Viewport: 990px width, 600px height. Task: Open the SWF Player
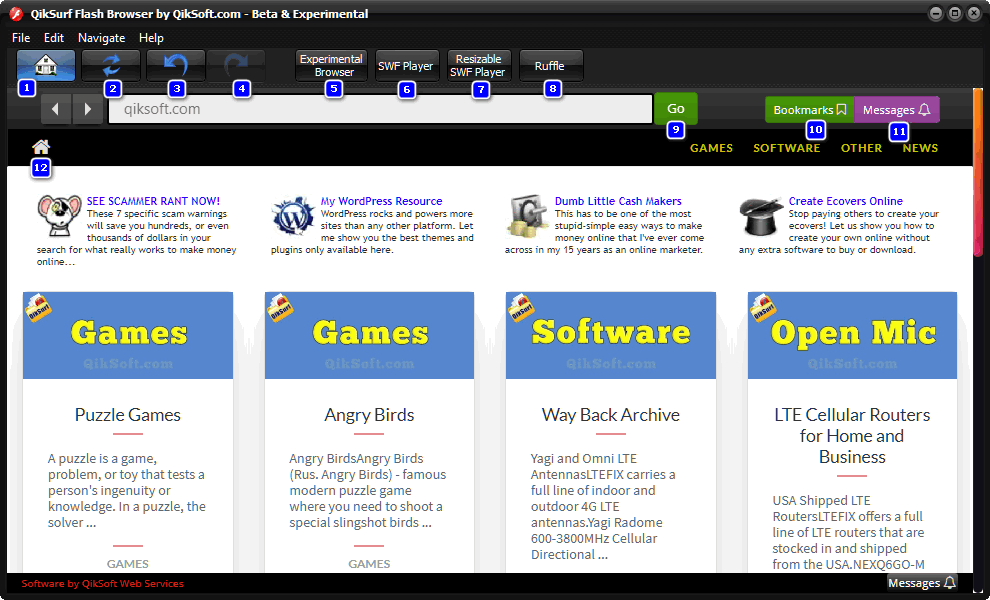coord(407,64)
